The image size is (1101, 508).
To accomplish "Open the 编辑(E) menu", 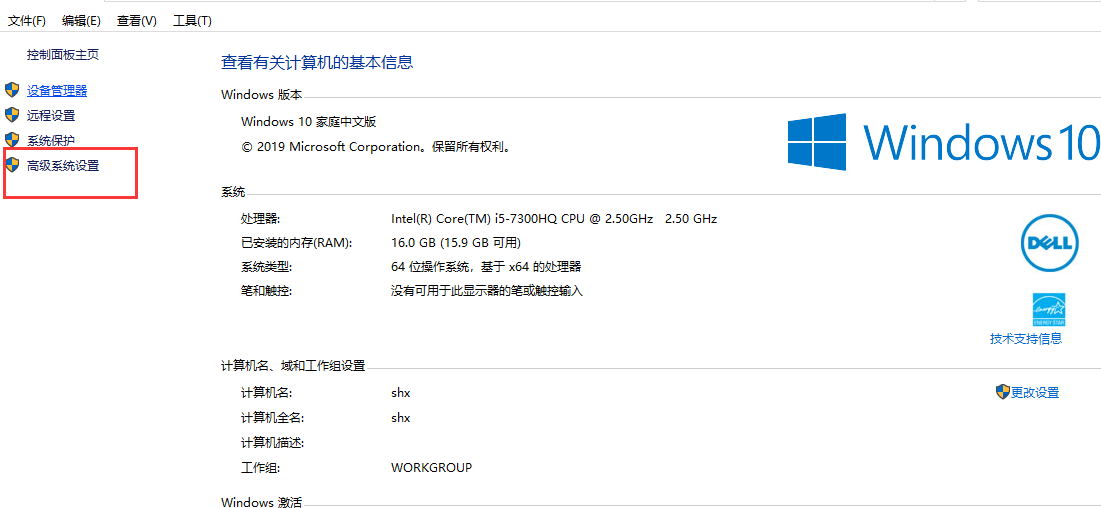I will coord(81,21).
